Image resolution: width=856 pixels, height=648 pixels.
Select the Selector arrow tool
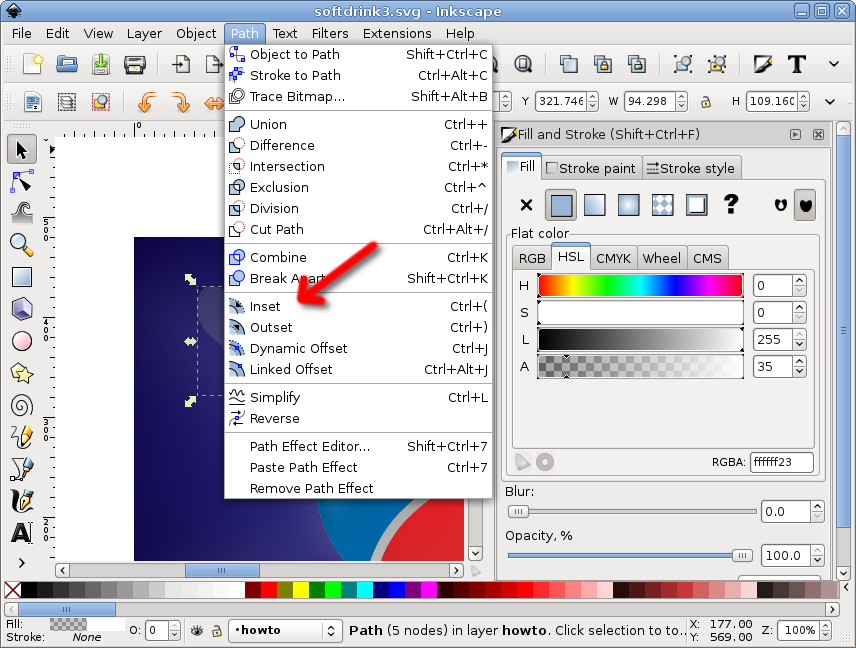coord(22,150)
